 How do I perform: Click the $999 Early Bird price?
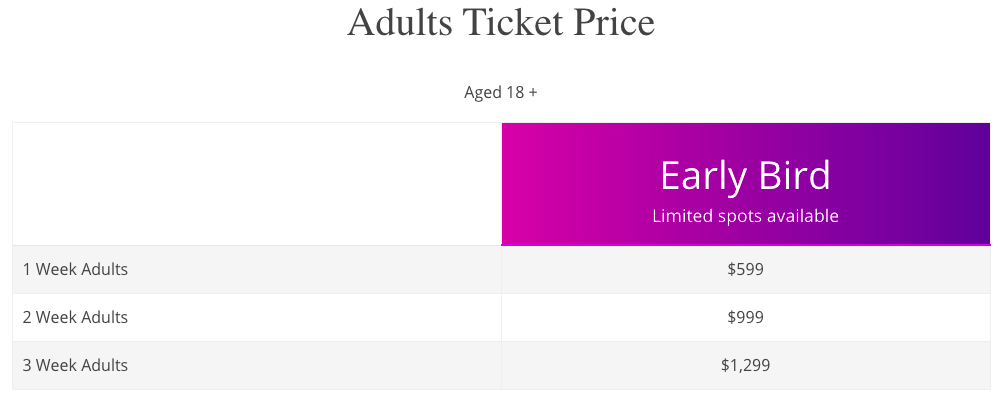pos(745,317)
